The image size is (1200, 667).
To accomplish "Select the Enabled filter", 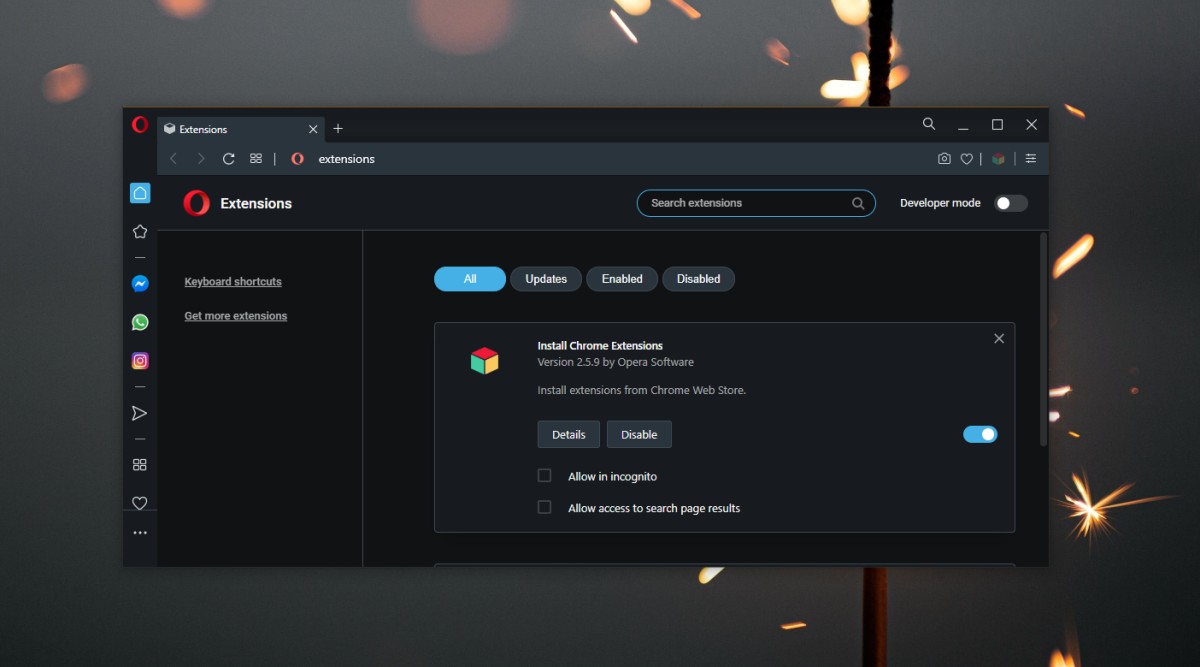I will pos(622,279).
